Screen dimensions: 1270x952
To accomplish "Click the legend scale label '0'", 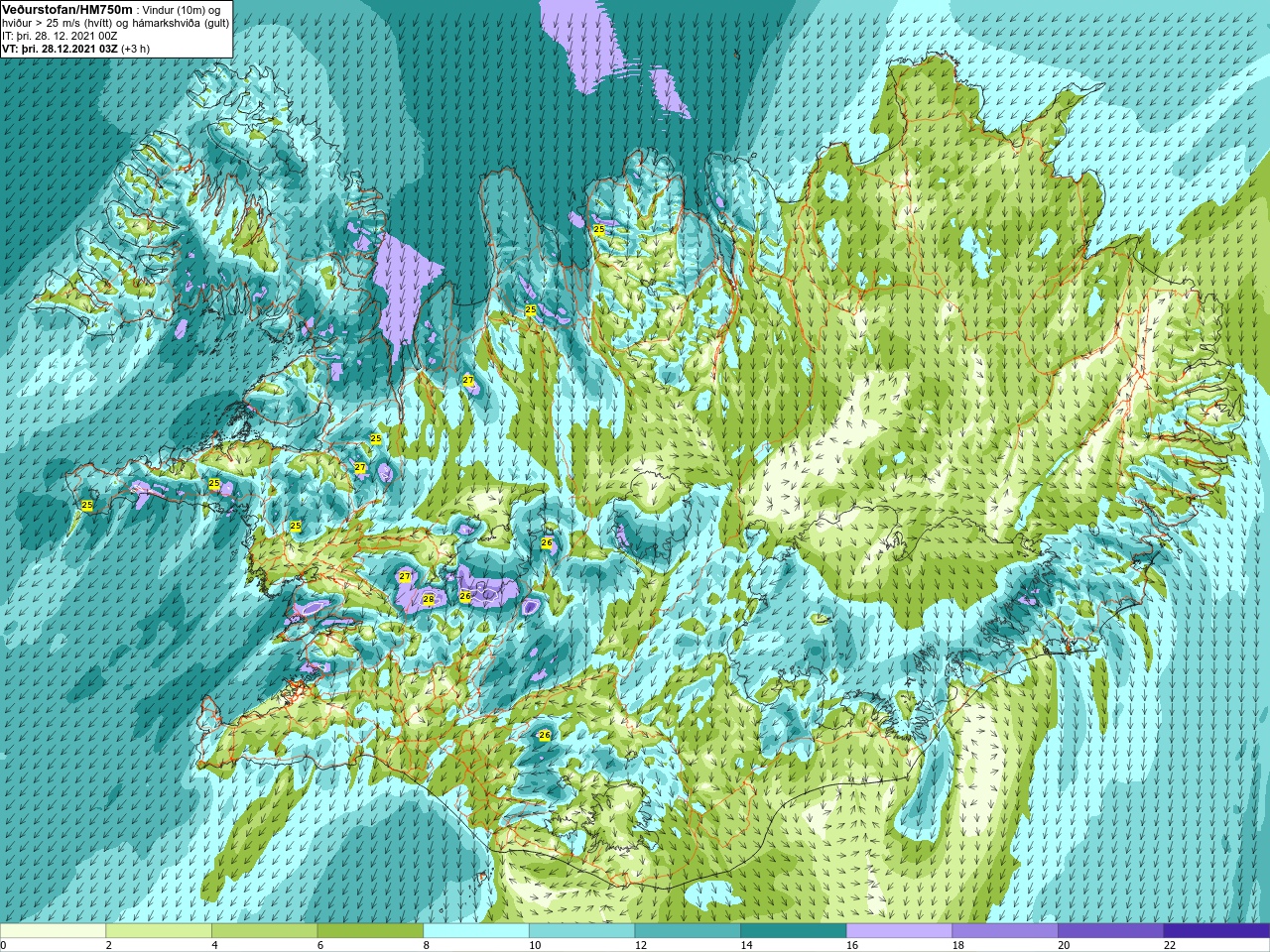I will tap(4, 945).
